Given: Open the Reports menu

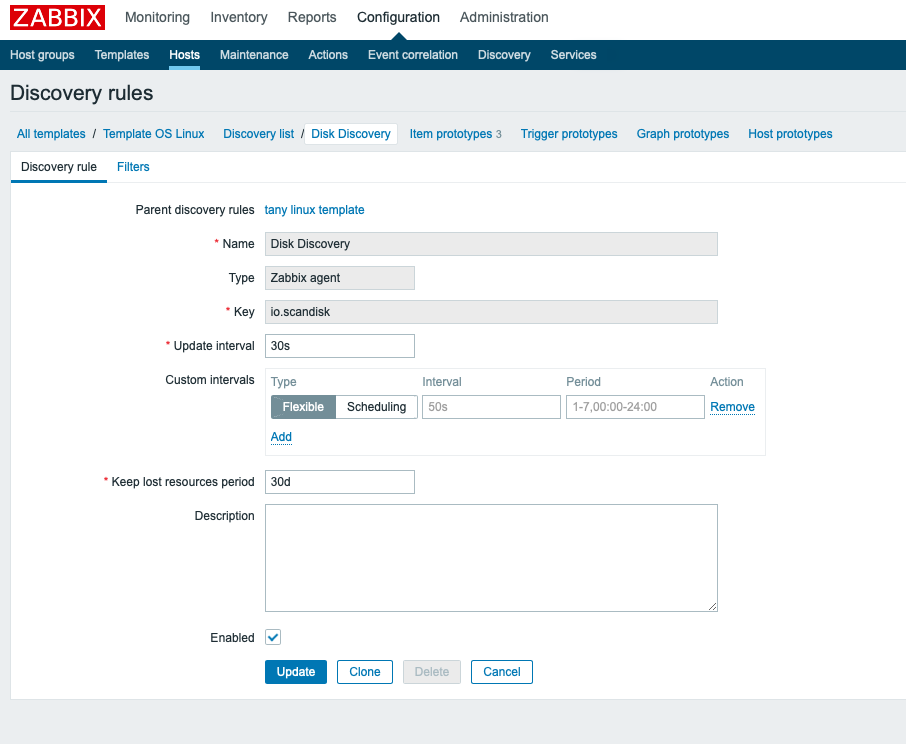Looking at the screenshot, I should coord(312,17).
